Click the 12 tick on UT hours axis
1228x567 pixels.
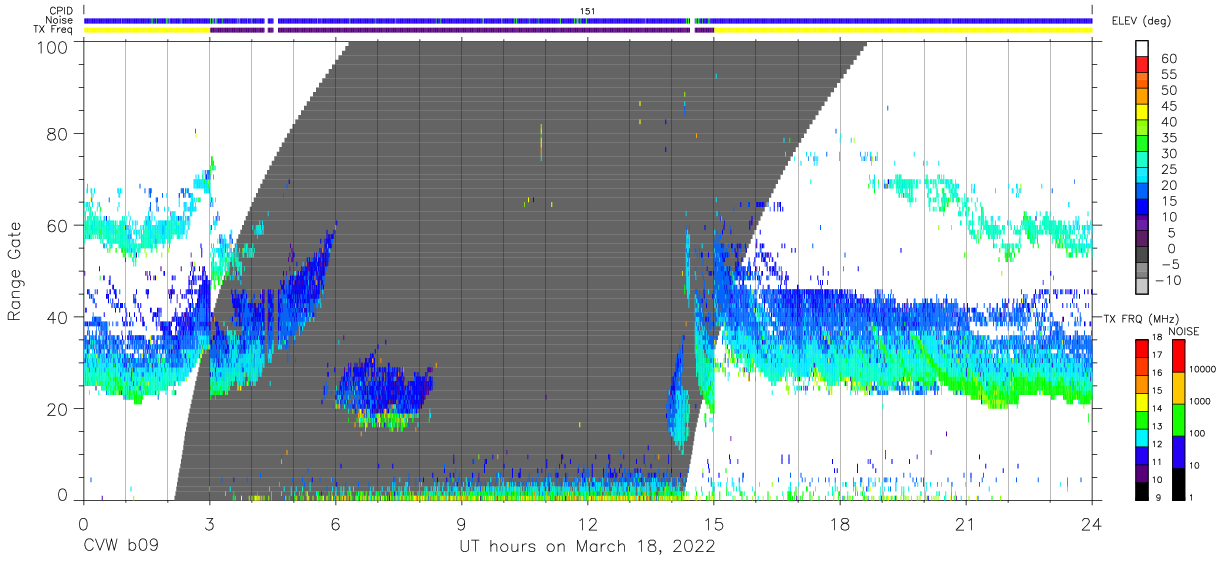coord(587,523)
